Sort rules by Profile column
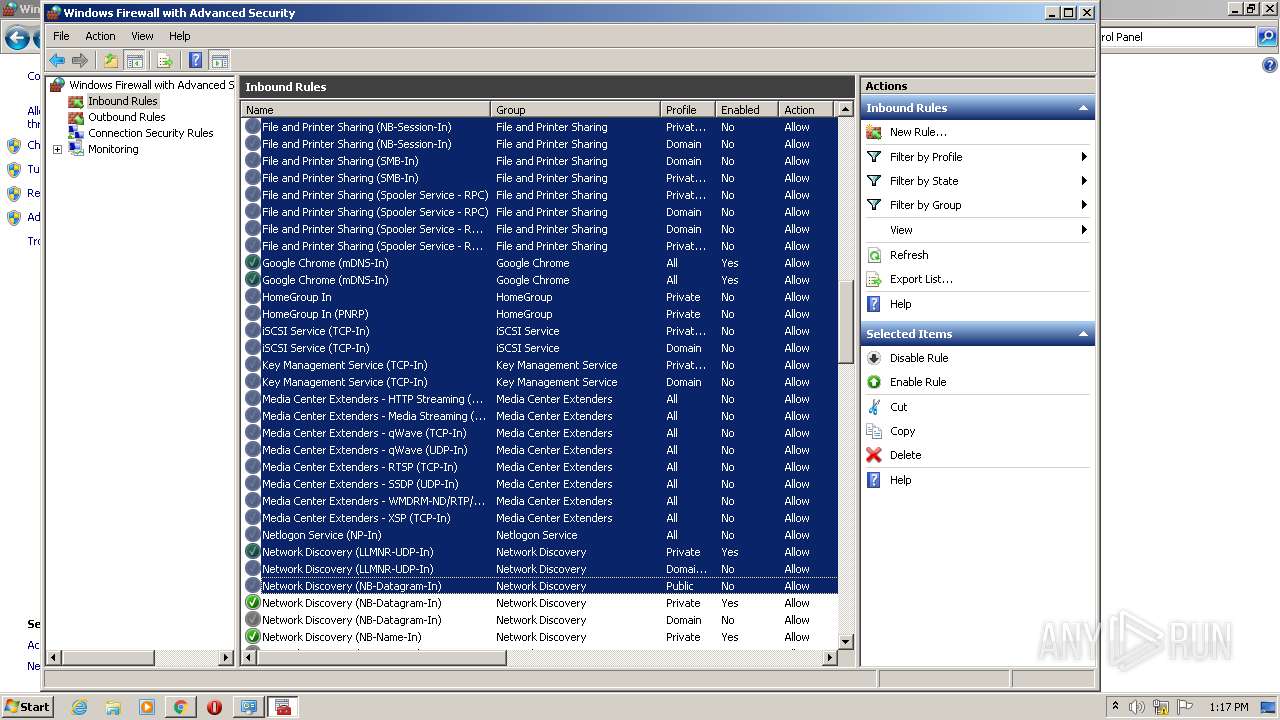The width and height of the screenshot is (1280, 720). click(x=688, y=110)
